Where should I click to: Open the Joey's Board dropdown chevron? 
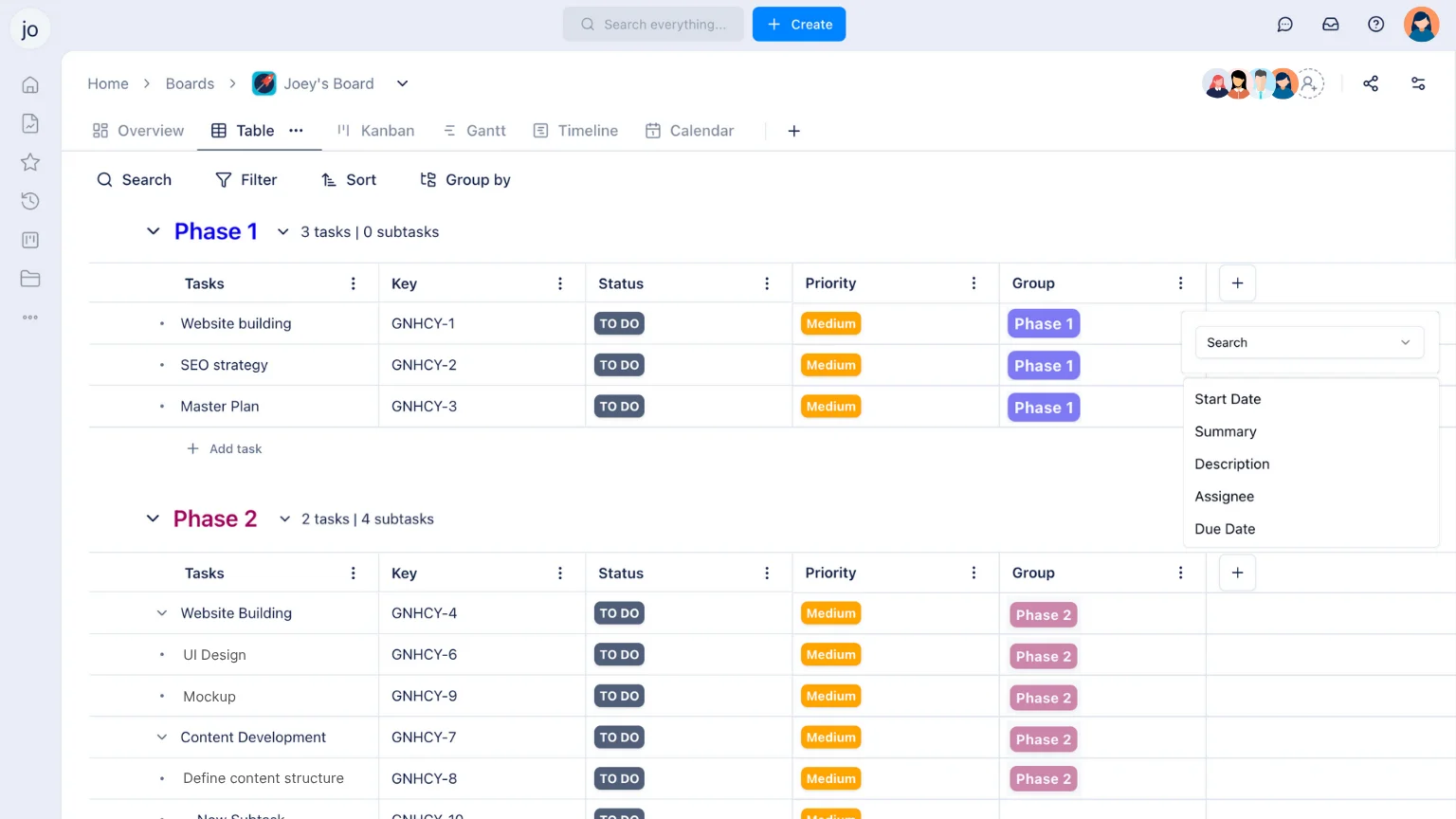tap(402, 83)
